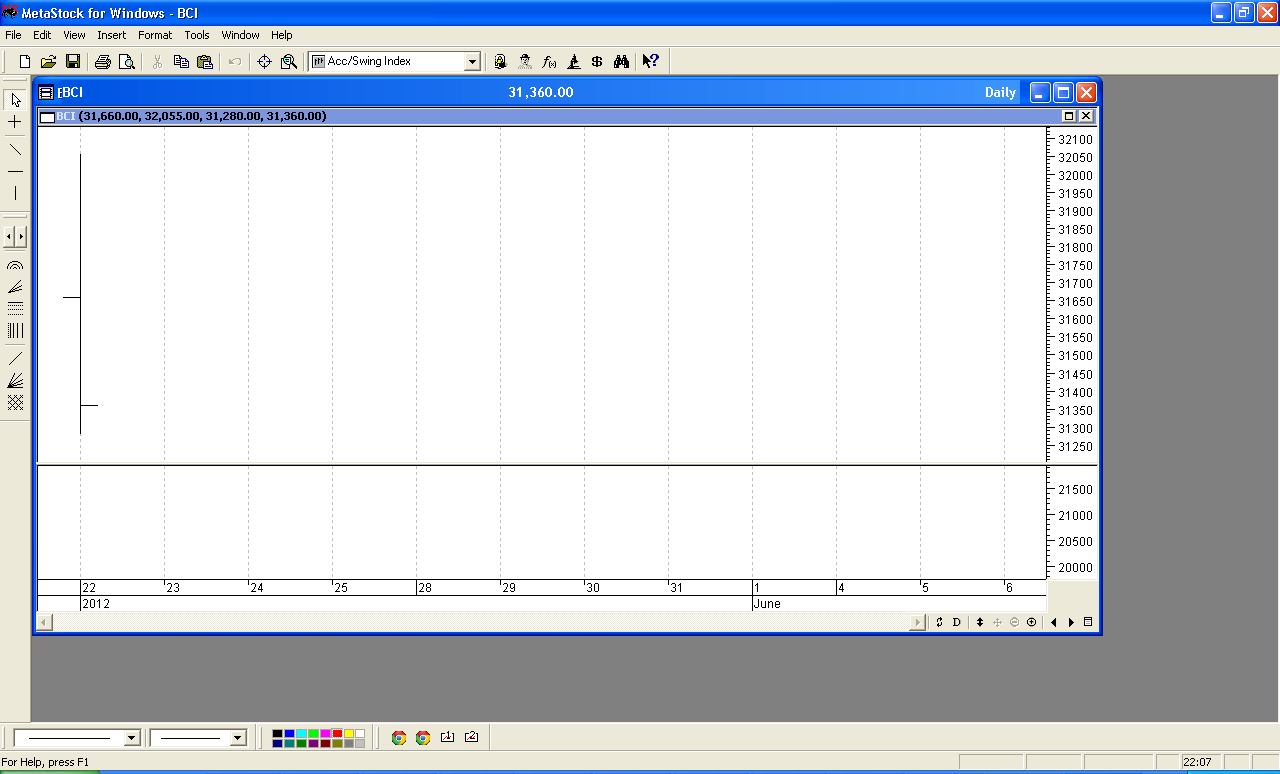Open the Insert menu
The width and height of the screenshot is (1280, 774).
coord(112,35)
